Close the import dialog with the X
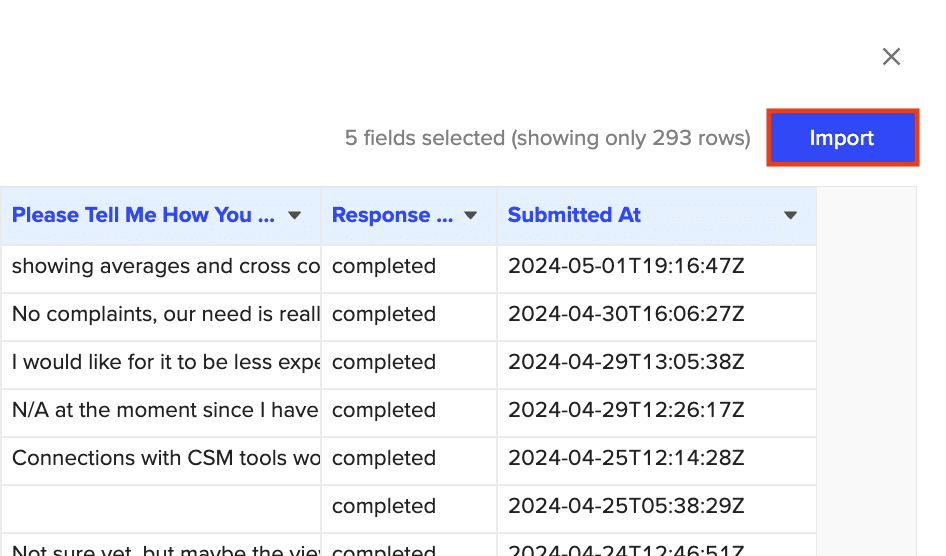Screen dimensions: 946x556 [891, 57]
